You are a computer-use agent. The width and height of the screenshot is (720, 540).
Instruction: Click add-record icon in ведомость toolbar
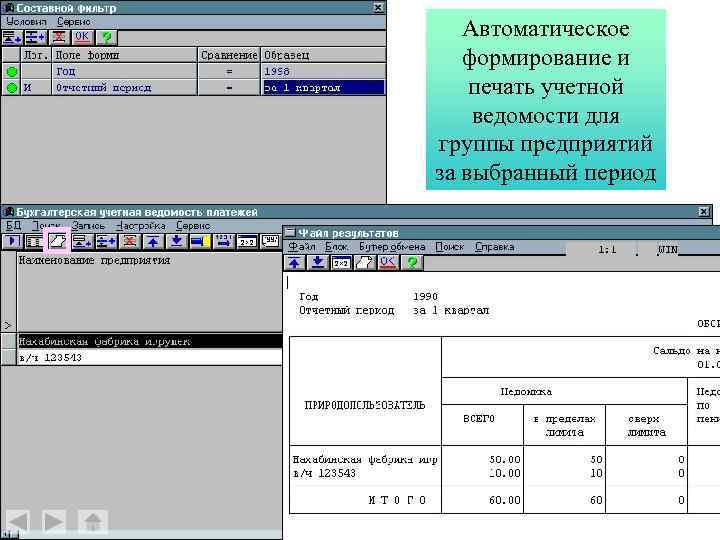click(x=82, y=241)
